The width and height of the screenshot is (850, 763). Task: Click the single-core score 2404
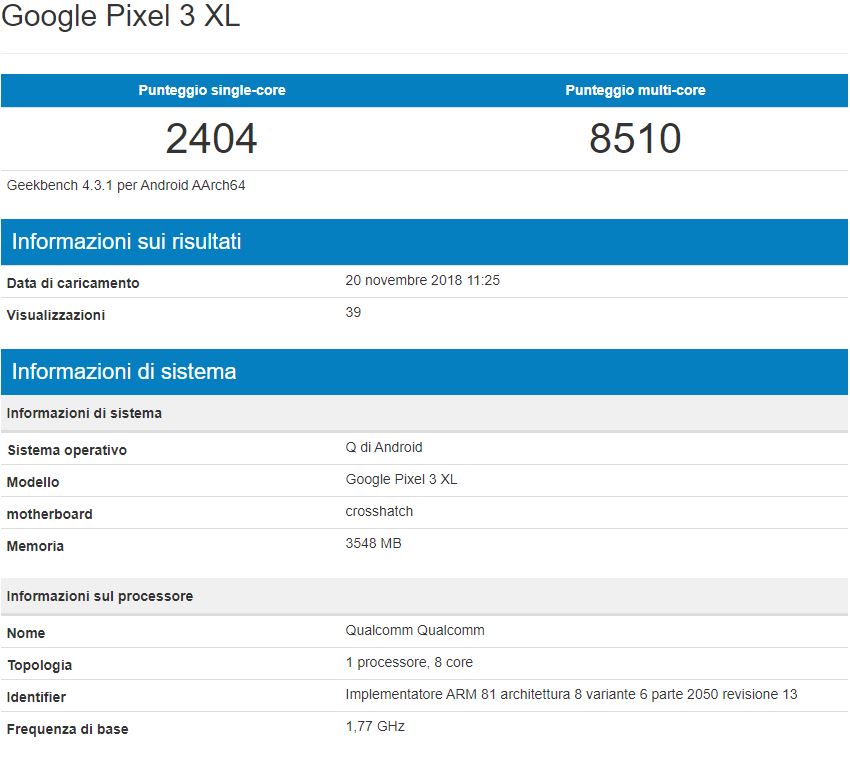[212, 139]
